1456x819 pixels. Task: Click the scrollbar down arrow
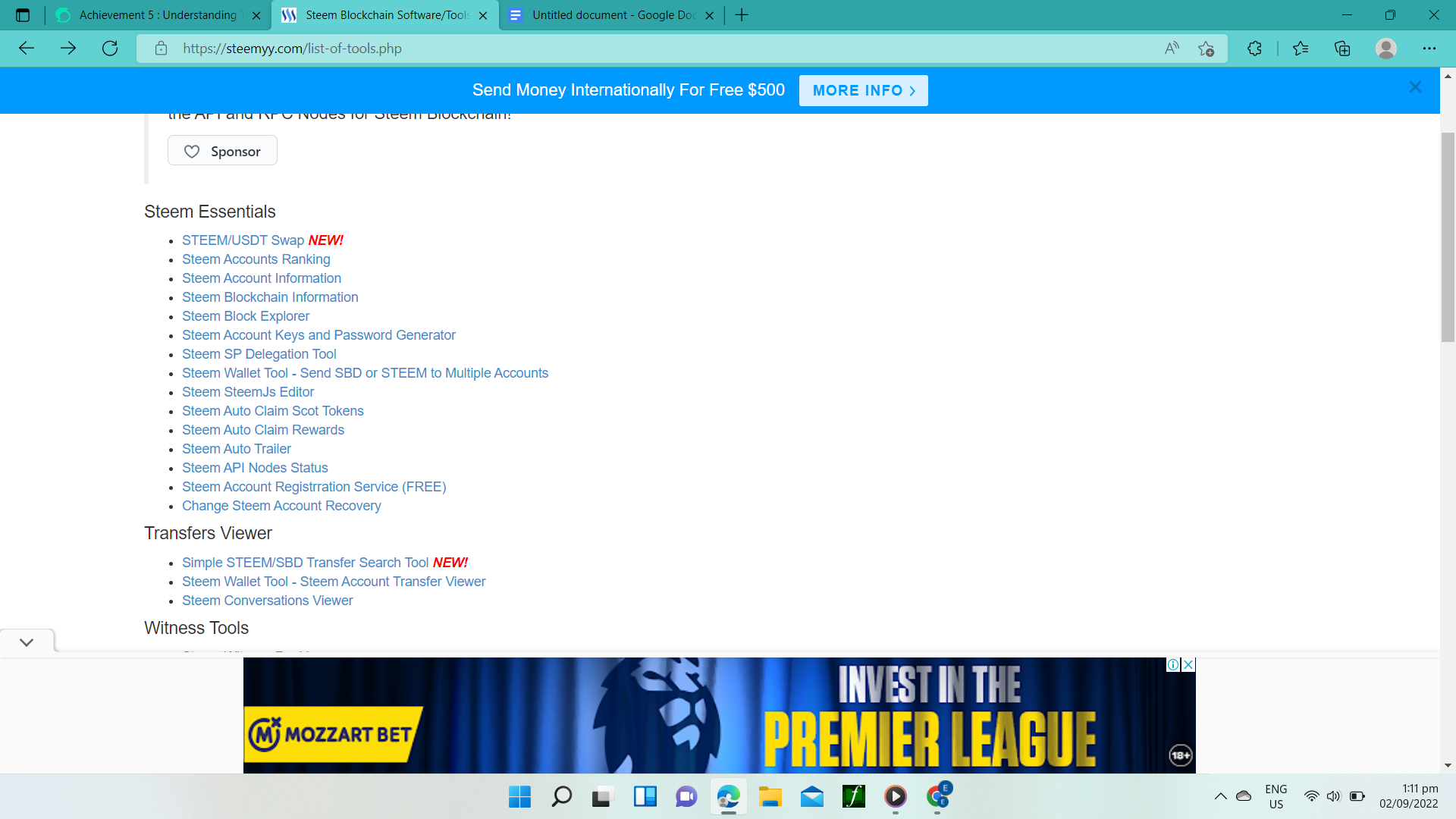click(1448, 766)
